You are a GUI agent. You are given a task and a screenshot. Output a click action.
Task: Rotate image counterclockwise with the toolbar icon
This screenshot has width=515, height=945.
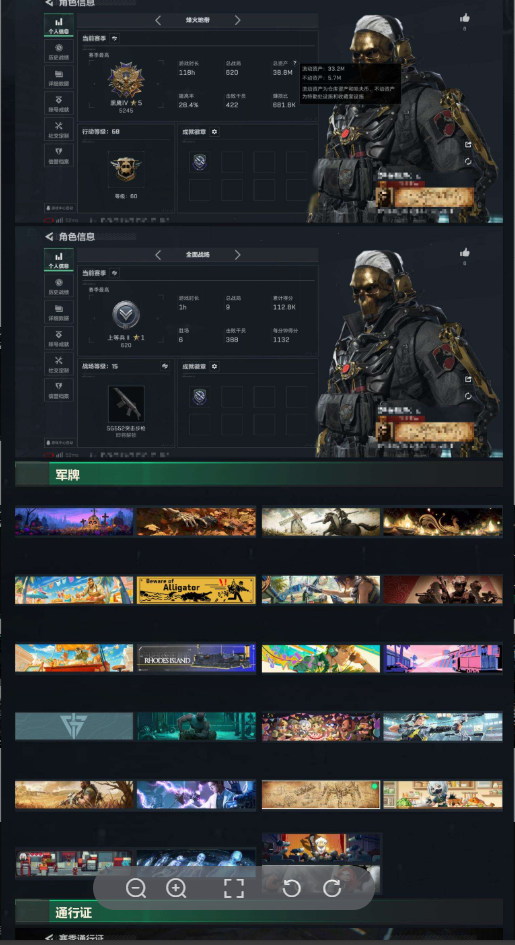[x=292, y=888]
